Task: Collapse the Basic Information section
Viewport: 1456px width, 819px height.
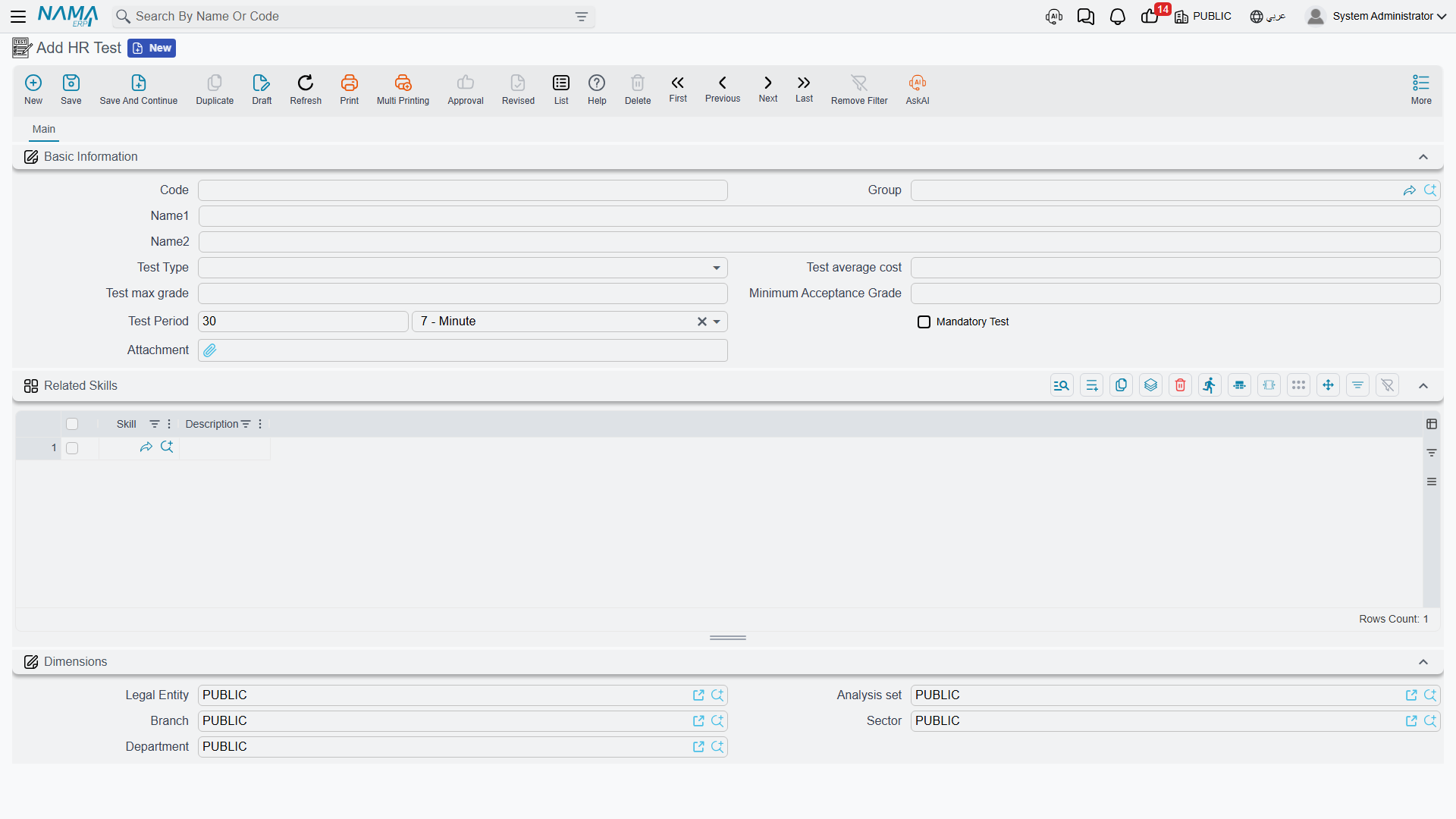Action: [1423, 157]
